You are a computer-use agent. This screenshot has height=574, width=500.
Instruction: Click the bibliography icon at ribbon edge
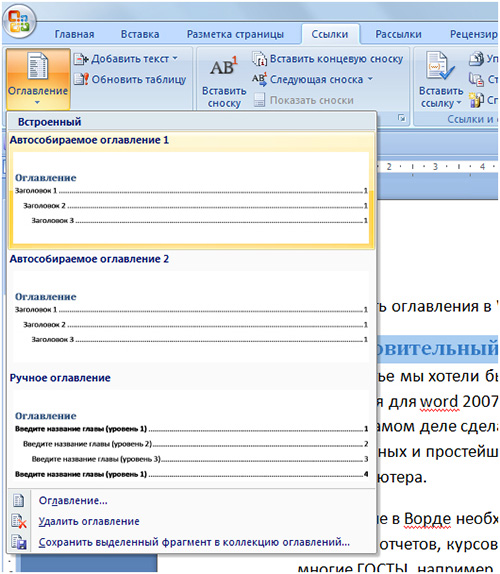click(477, 100)
